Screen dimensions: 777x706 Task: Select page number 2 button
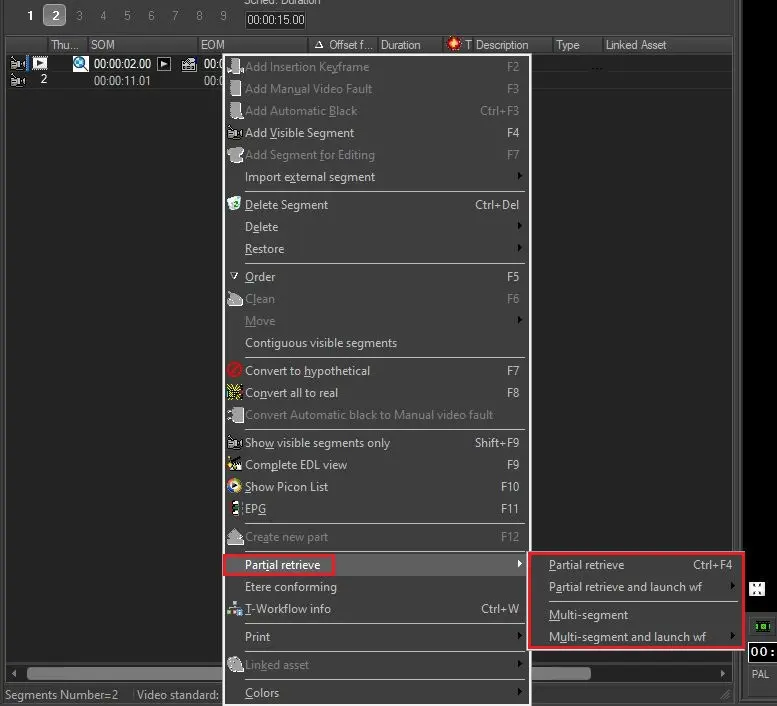[54, 15]
